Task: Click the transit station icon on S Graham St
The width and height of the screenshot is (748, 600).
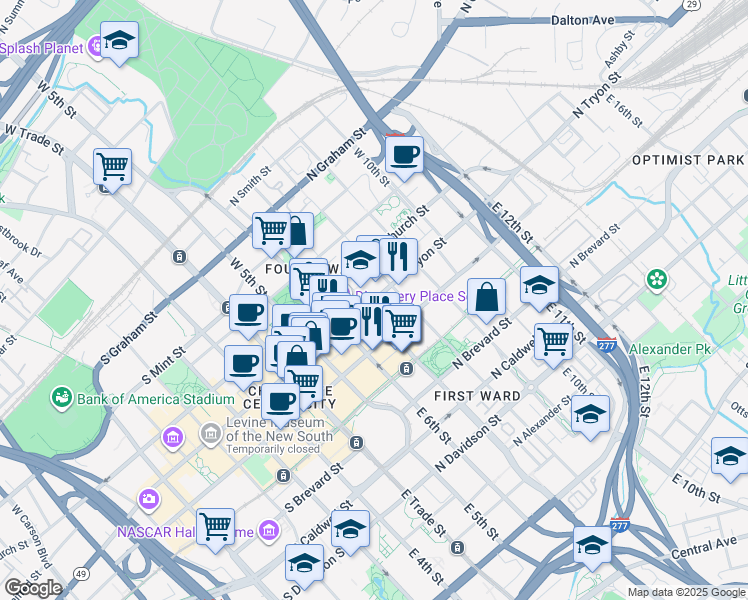Action: (180, 256)
